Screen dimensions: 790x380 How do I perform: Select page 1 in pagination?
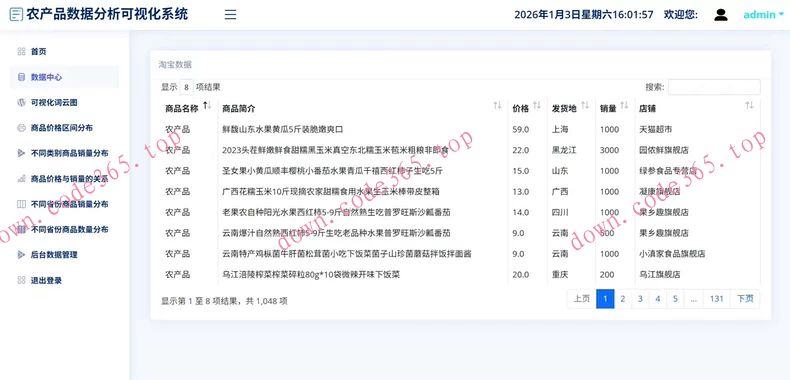pyautogui.click(x=605, y=299)
